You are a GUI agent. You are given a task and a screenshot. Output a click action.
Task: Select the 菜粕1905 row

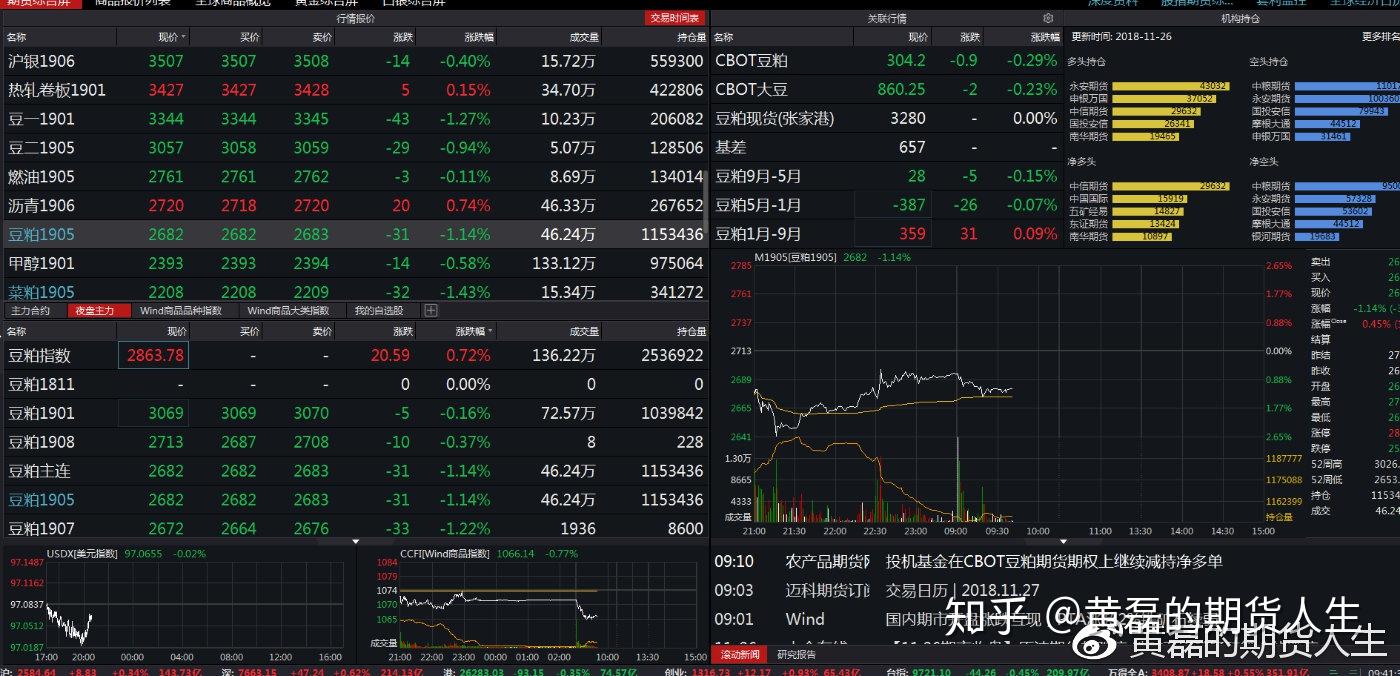354,292
